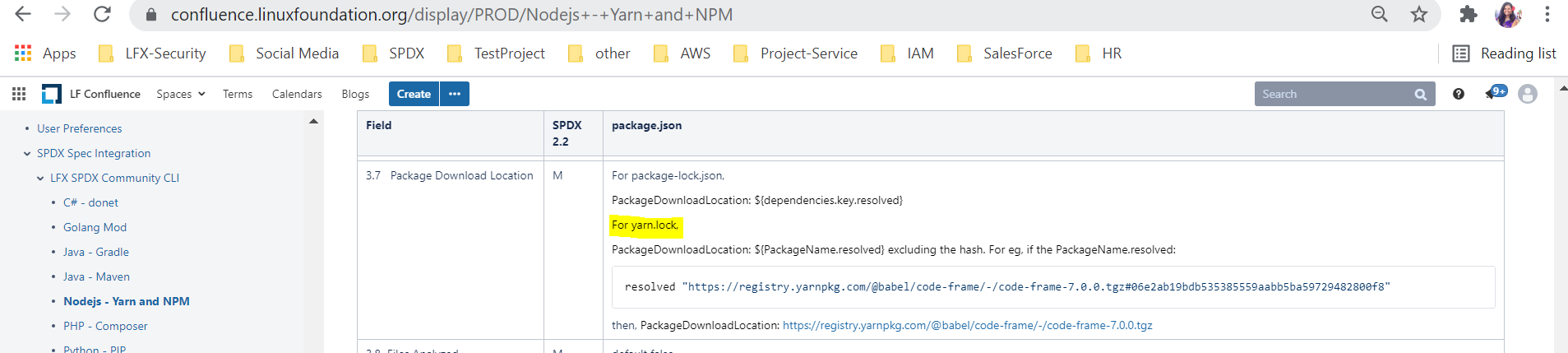Screen dimensions: 1568x353
Task: Open the Extensions puzzle icon
Action: point(1469,14)
